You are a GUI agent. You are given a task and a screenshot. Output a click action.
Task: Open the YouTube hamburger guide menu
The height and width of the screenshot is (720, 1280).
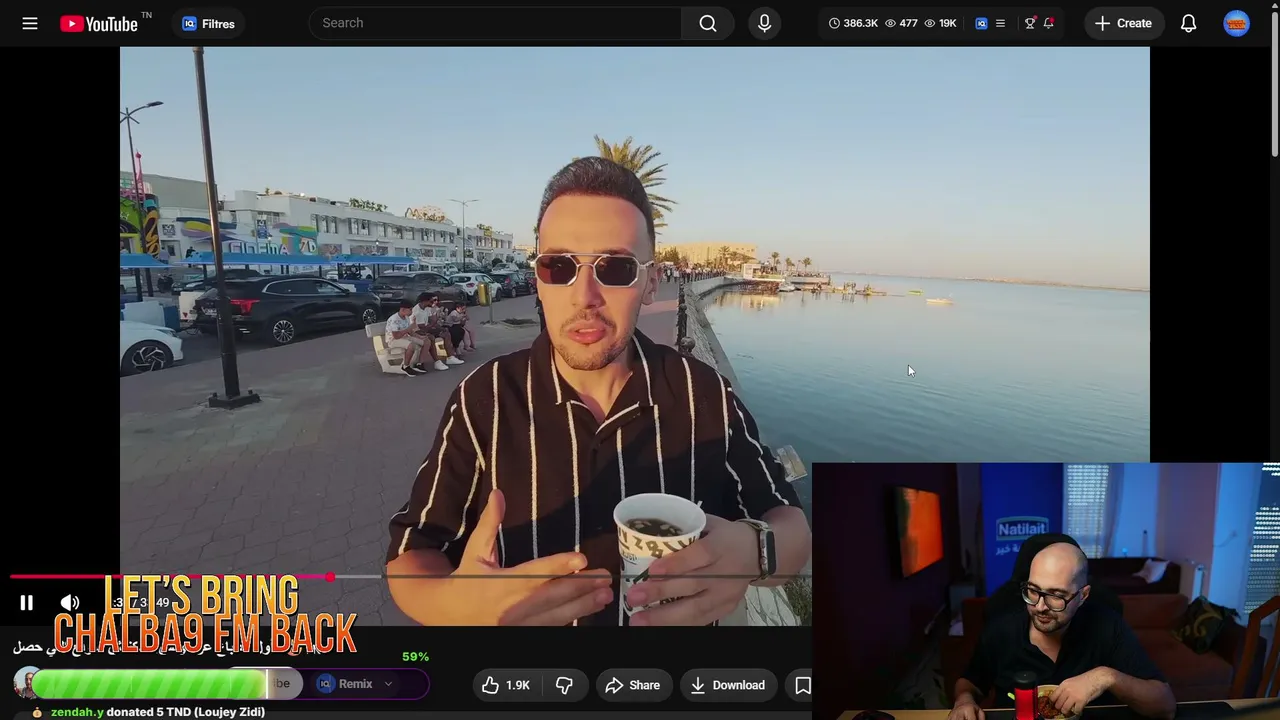30,23
